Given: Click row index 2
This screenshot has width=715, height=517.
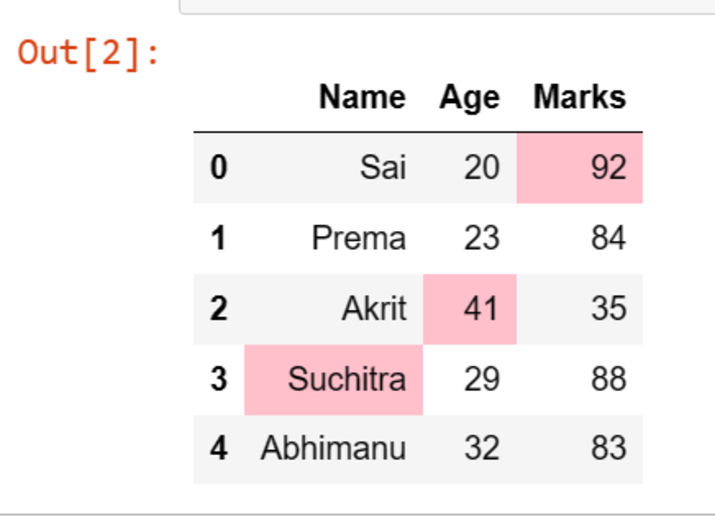Looking at the screenshot, I should tap(219, 308).
